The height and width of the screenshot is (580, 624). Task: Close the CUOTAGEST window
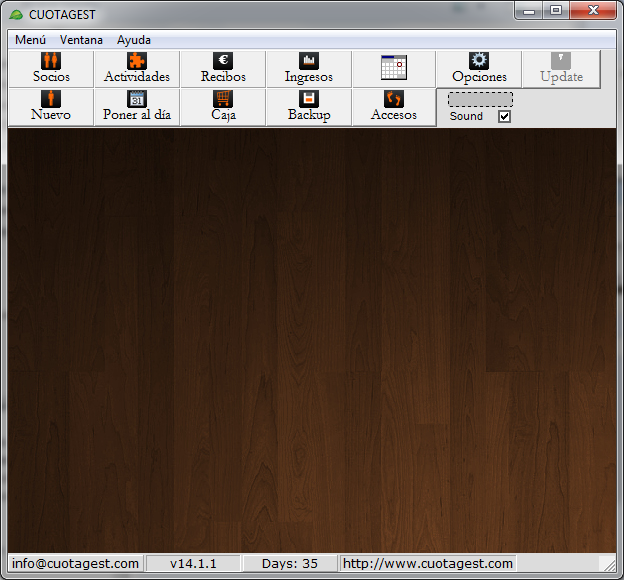pos(593,11)
